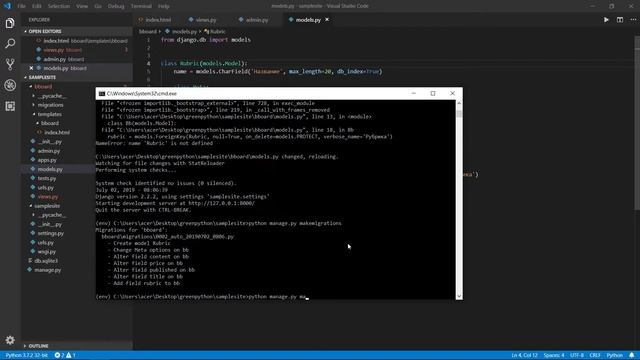Click Python 3.7.2 32-bit interpreter selector
640x360 pixels.
pyautogui.click(x=27, y=355)
